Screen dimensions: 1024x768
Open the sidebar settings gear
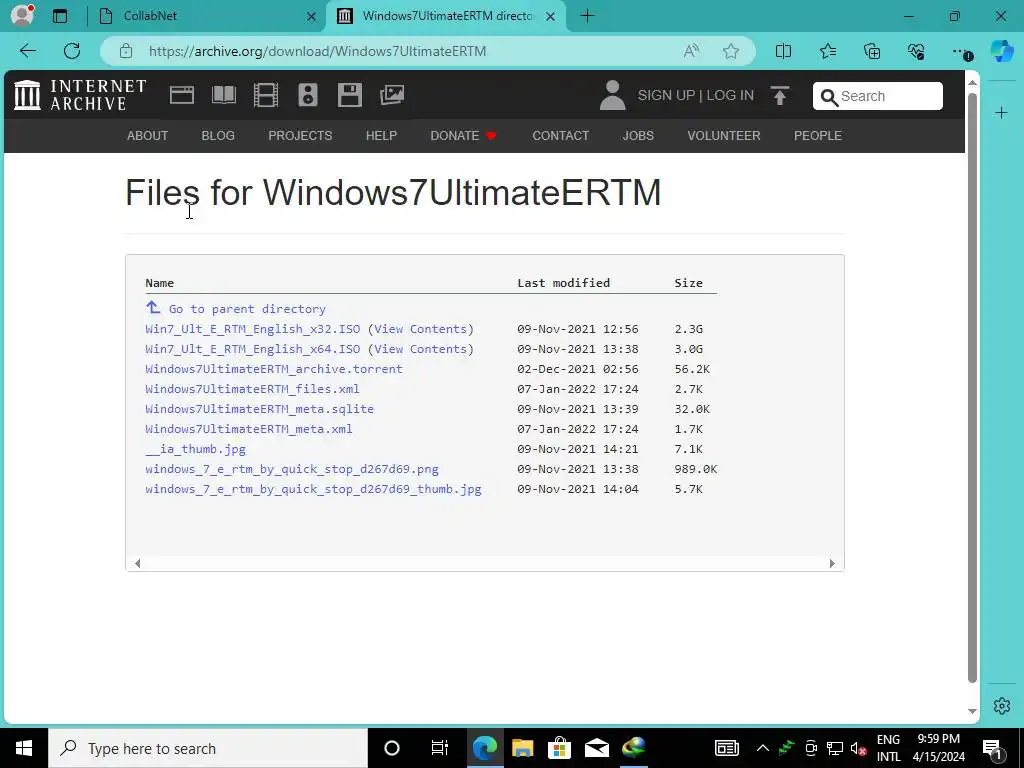tap(1002, 706)
